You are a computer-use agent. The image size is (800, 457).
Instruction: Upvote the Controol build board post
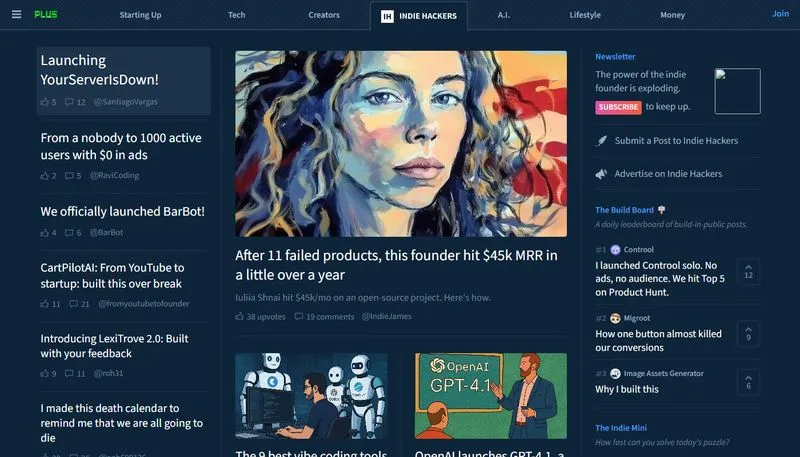[x=748, y=271]
